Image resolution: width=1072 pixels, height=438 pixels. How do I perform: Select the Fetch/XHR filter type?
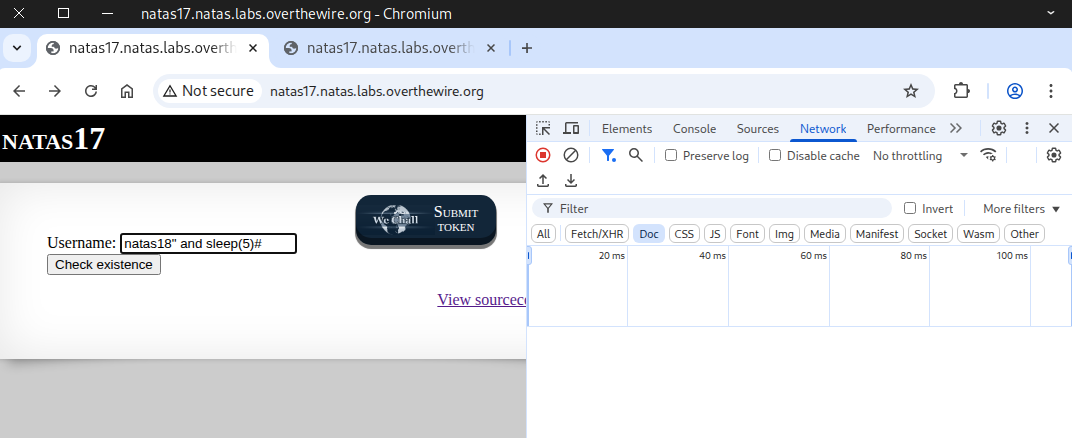tap(596, 234)
